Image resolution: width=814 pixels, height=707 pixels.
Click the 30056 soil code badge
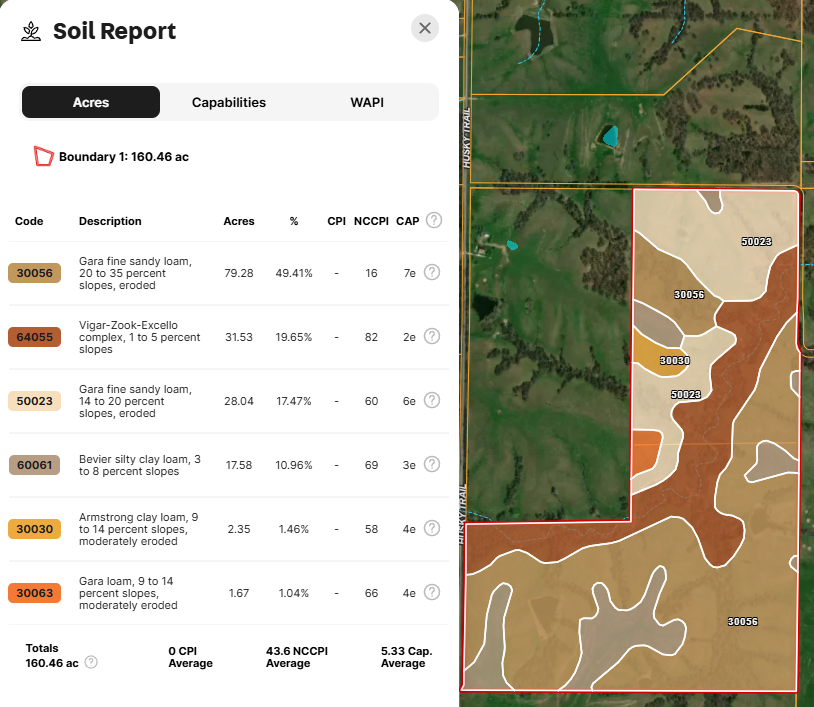click(37, 271)
